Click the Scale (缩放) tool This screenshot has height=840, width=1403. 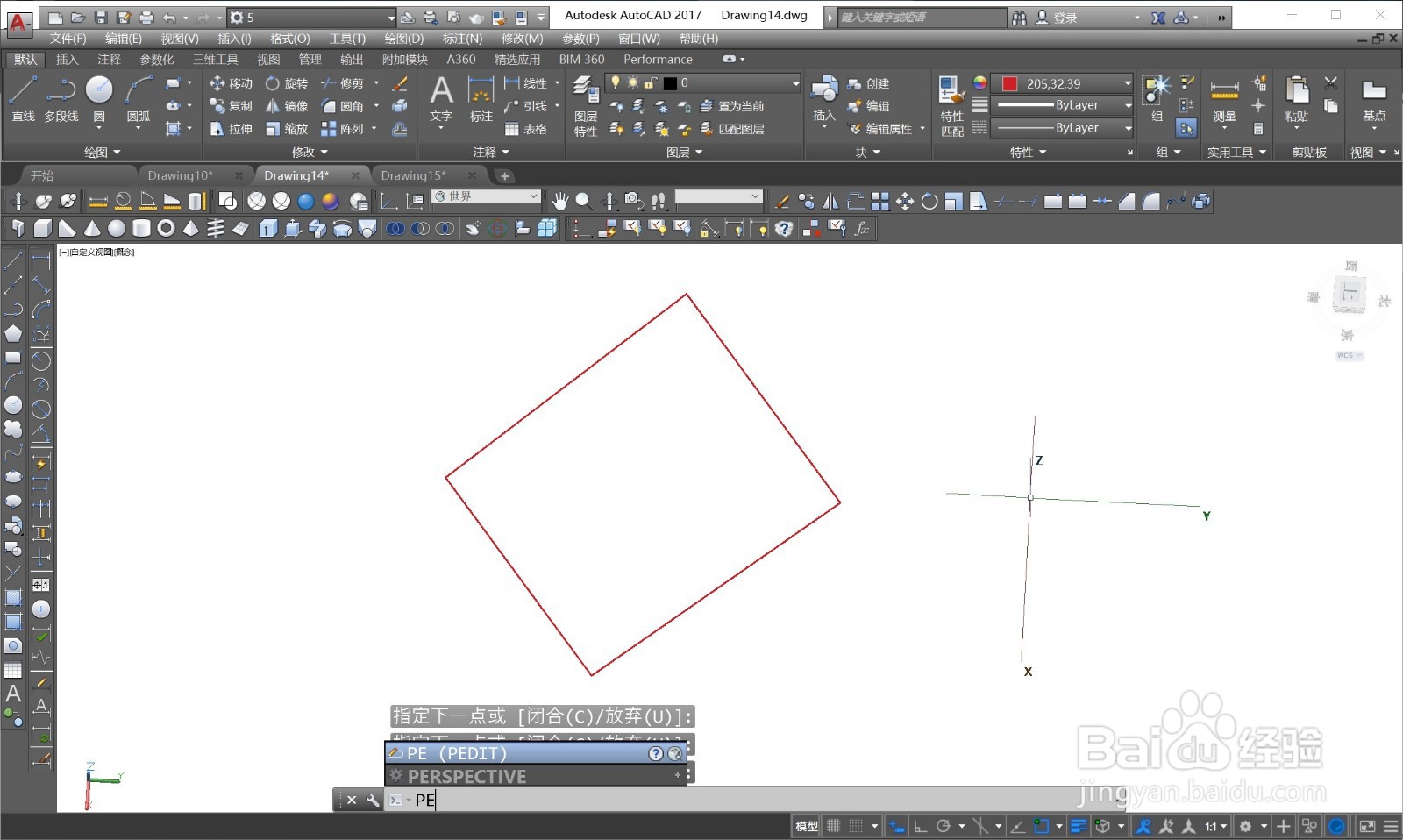coord(287,129)
